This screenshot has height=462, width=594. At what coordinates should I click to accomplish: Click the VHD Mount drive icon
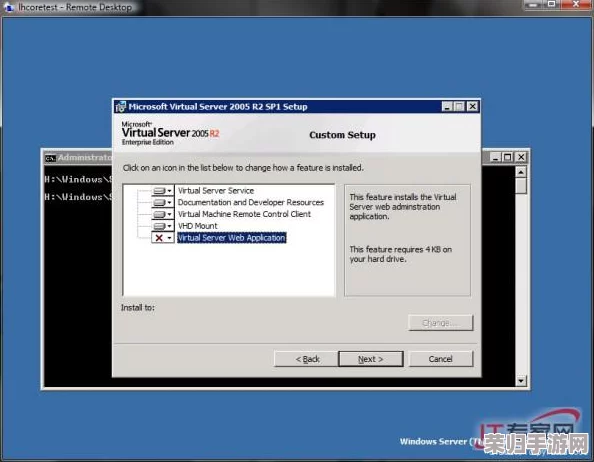pos(159,226)
